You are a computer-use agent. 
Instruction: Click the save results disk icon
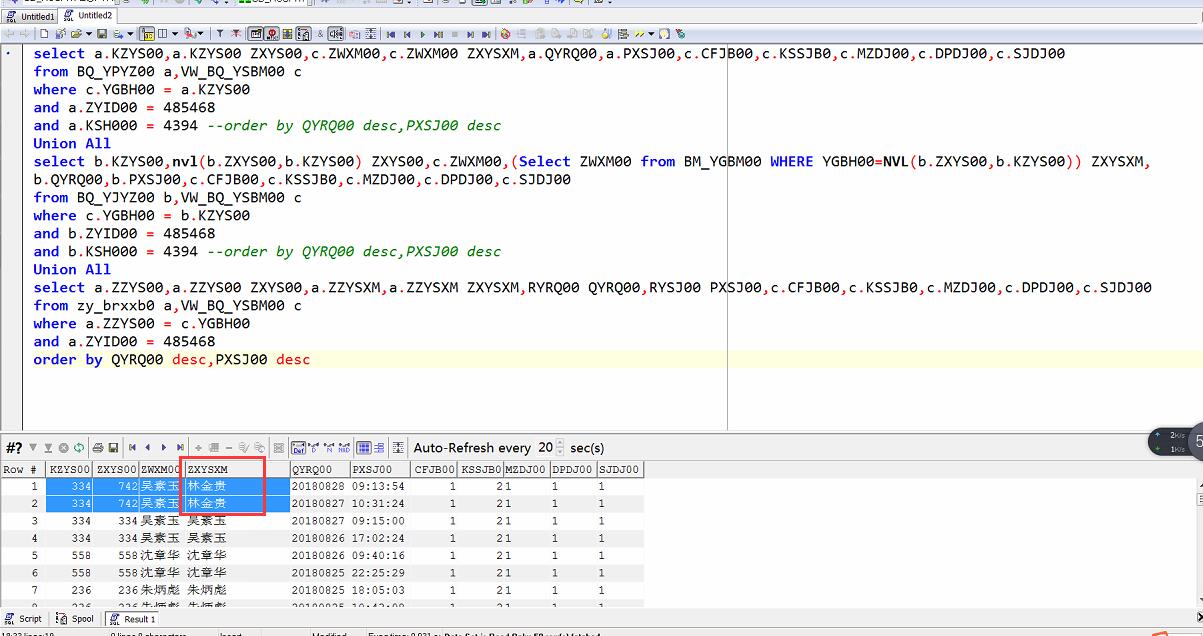click(x=113, y=448)
